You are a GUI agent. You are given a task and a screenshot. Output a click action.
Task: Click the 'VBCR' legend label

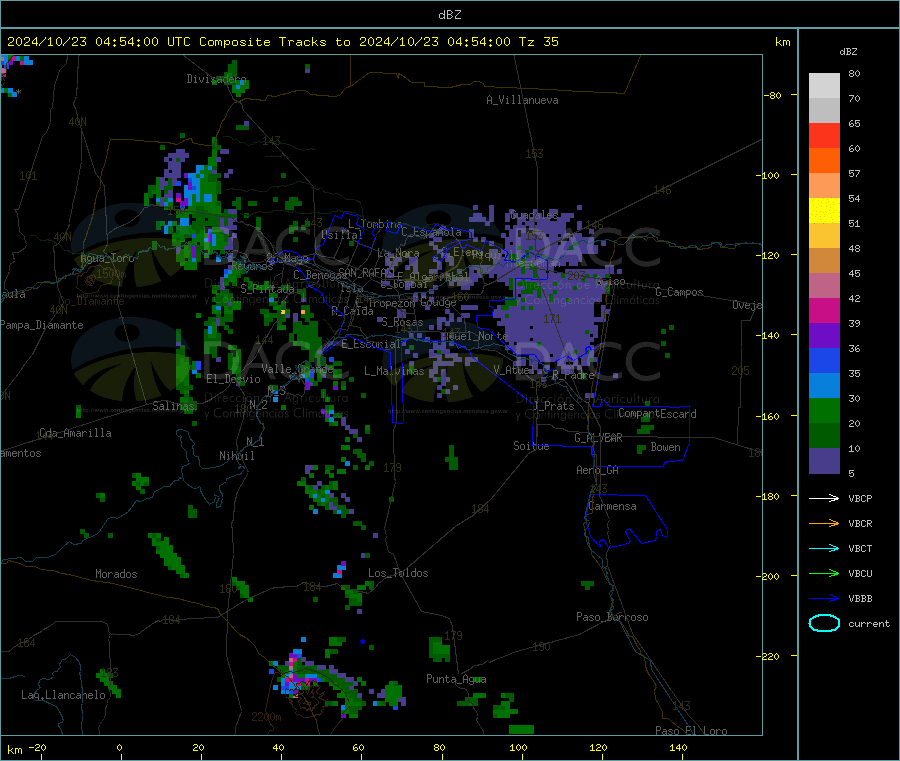point(860,523)
